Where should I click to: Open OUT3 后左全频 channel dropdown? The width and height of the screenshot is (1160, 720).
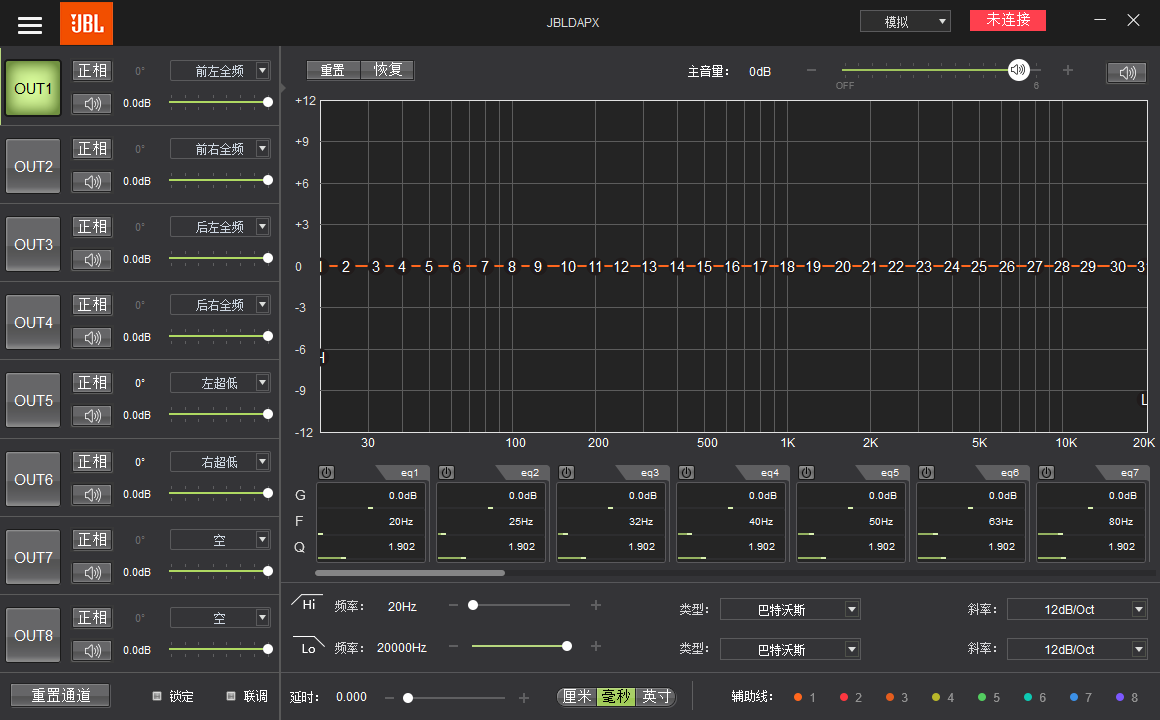(x=220, y=226)
